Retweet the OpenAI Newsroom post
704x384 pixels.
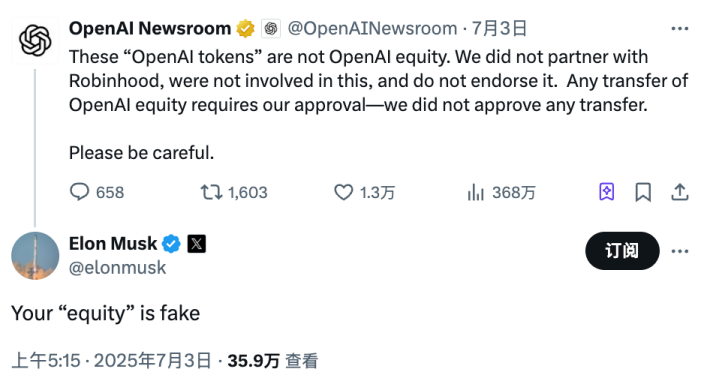[x=234, y=192]
